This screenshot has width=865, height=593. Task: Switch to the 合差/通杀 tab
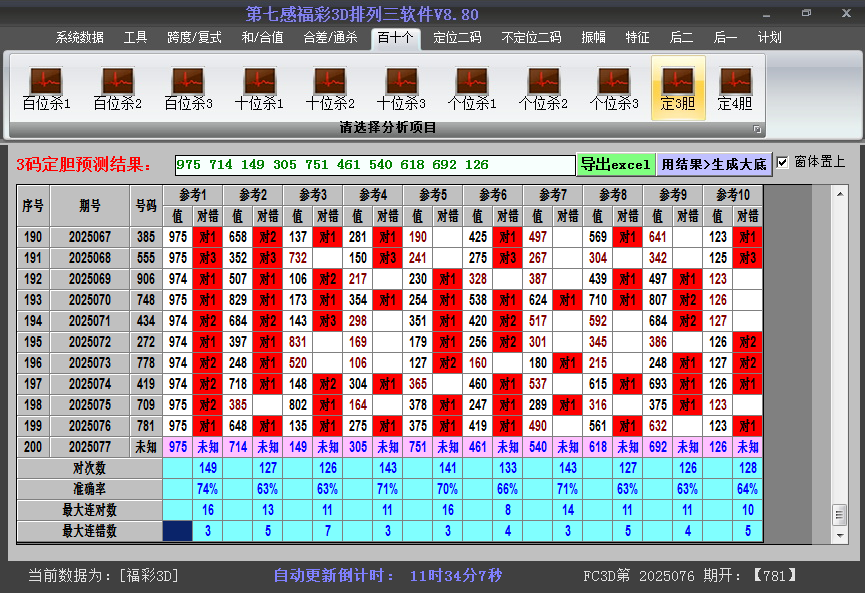330,38
